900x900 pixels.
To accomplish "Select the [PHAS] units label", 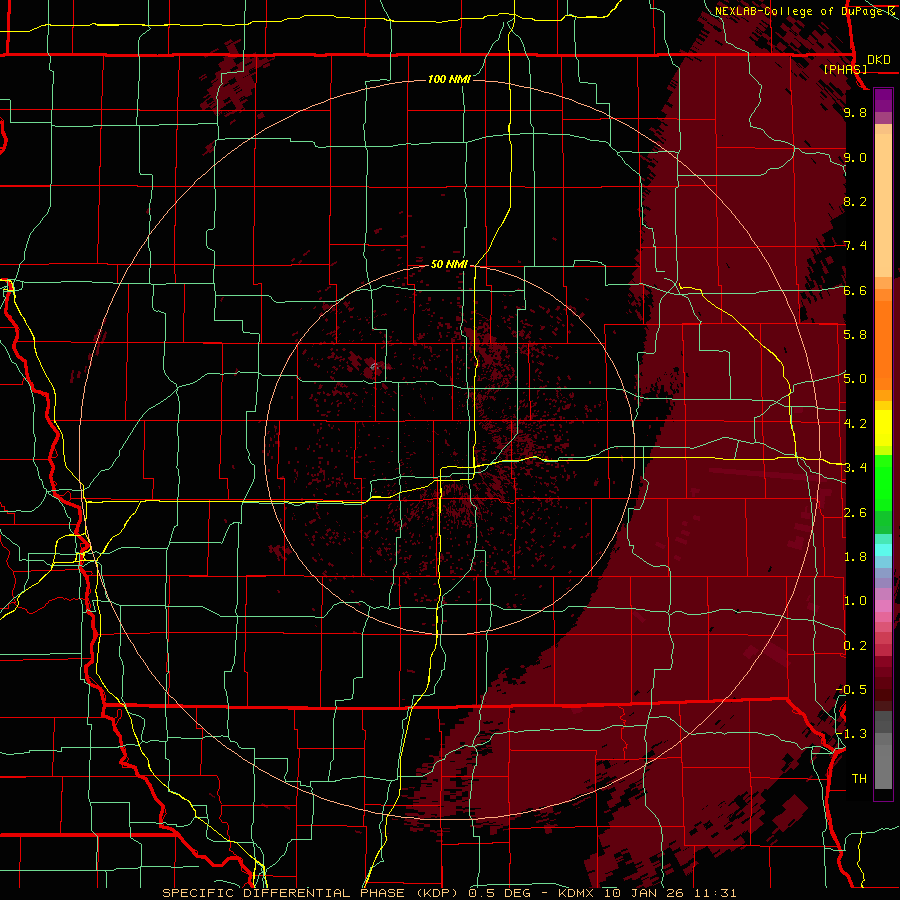I will (x=845, y=69).
